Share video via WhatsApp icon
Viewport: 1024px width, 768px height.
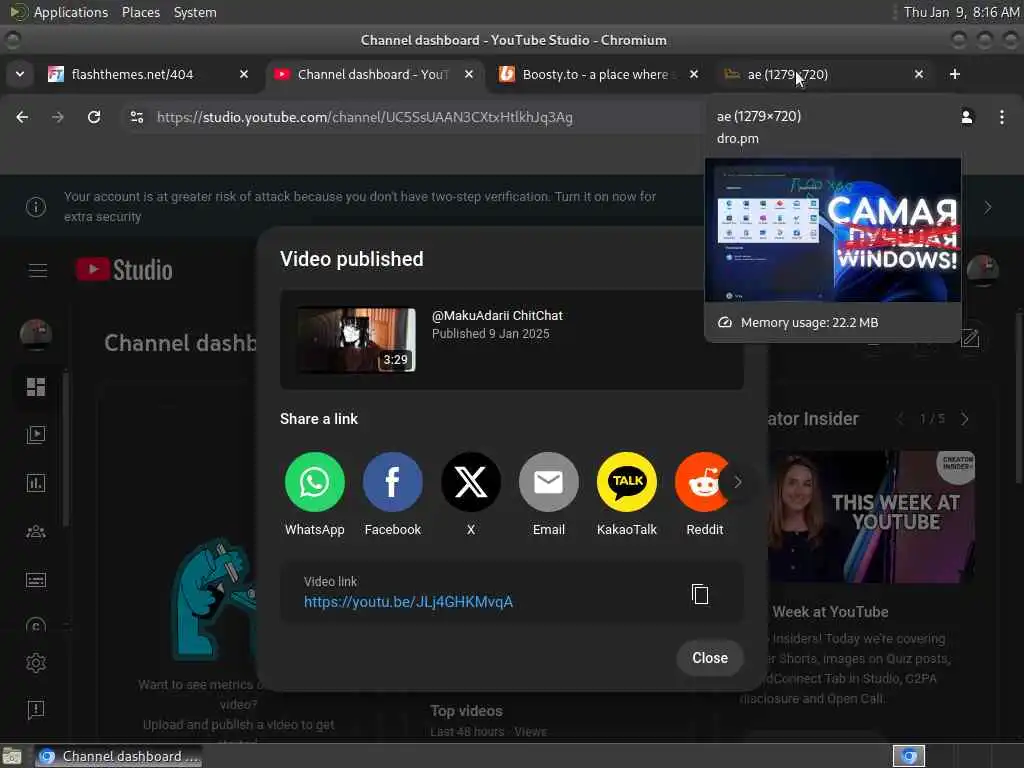pos(314,482)
